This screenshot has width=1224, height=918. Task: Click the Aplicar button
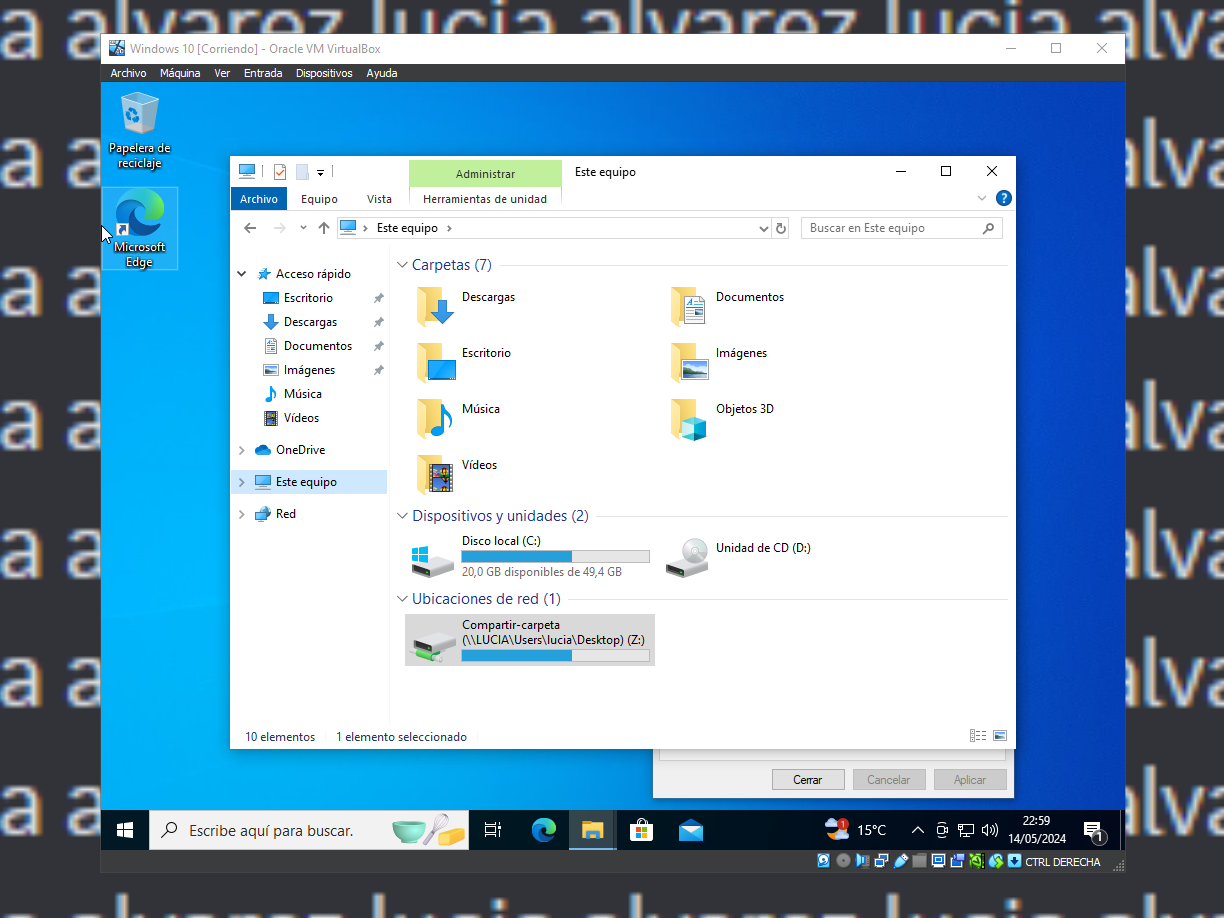pos(969,779)
